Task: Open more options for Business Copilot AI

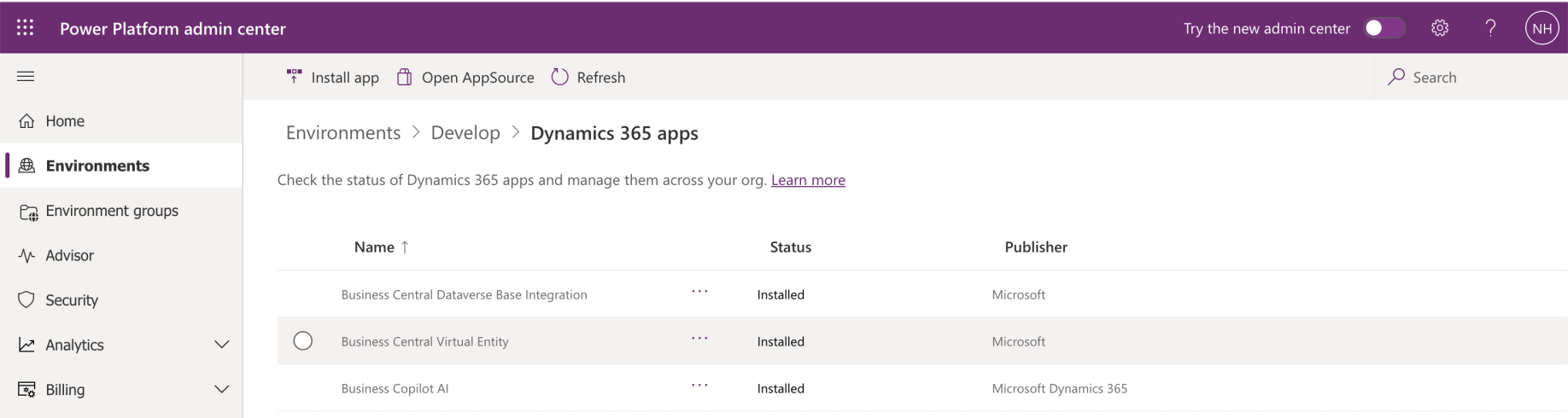Action: click(699, 386)
